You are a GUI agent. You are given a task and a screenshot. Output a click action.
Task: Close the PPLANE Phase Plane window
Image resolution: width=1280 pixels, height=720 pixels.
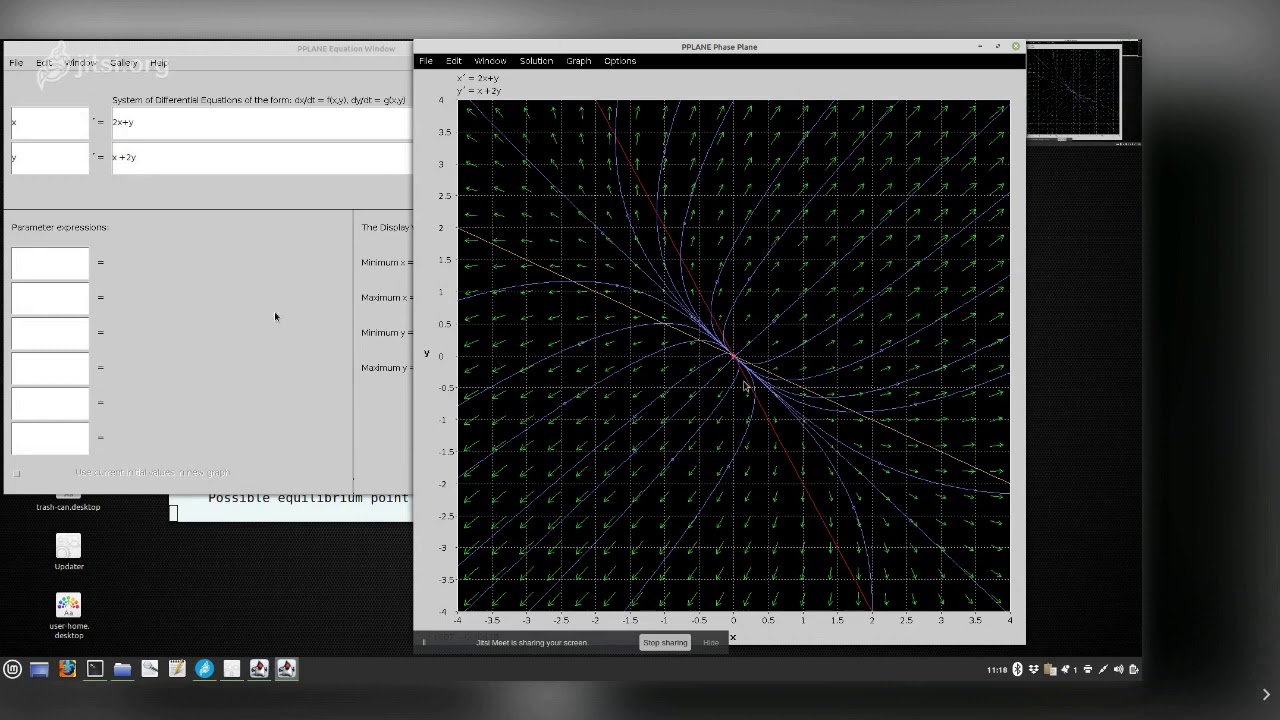pyautogui.click(x=1016, y=46)
